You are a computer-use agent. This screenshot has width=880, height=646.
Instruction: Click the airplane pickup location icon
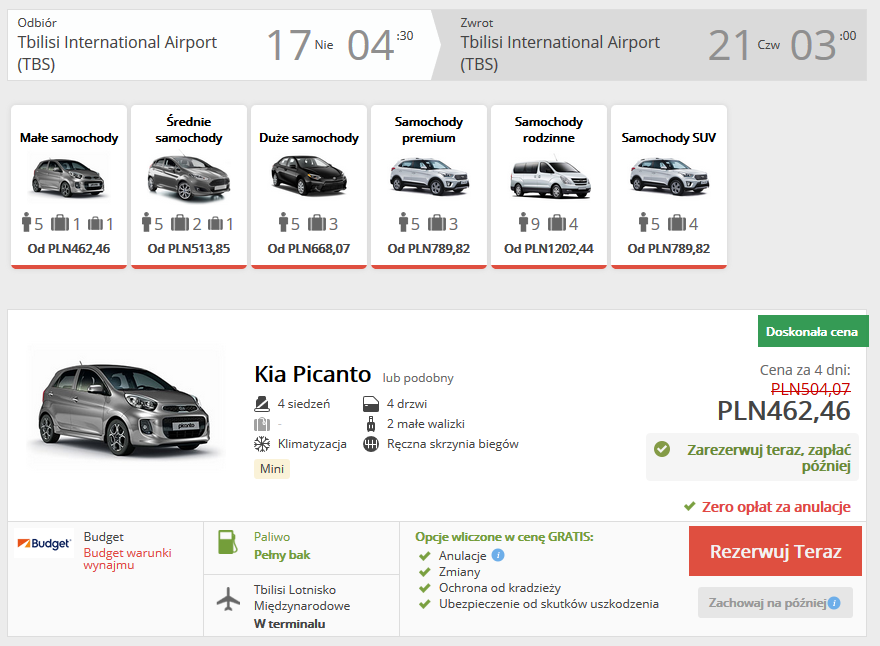point(228,599)
